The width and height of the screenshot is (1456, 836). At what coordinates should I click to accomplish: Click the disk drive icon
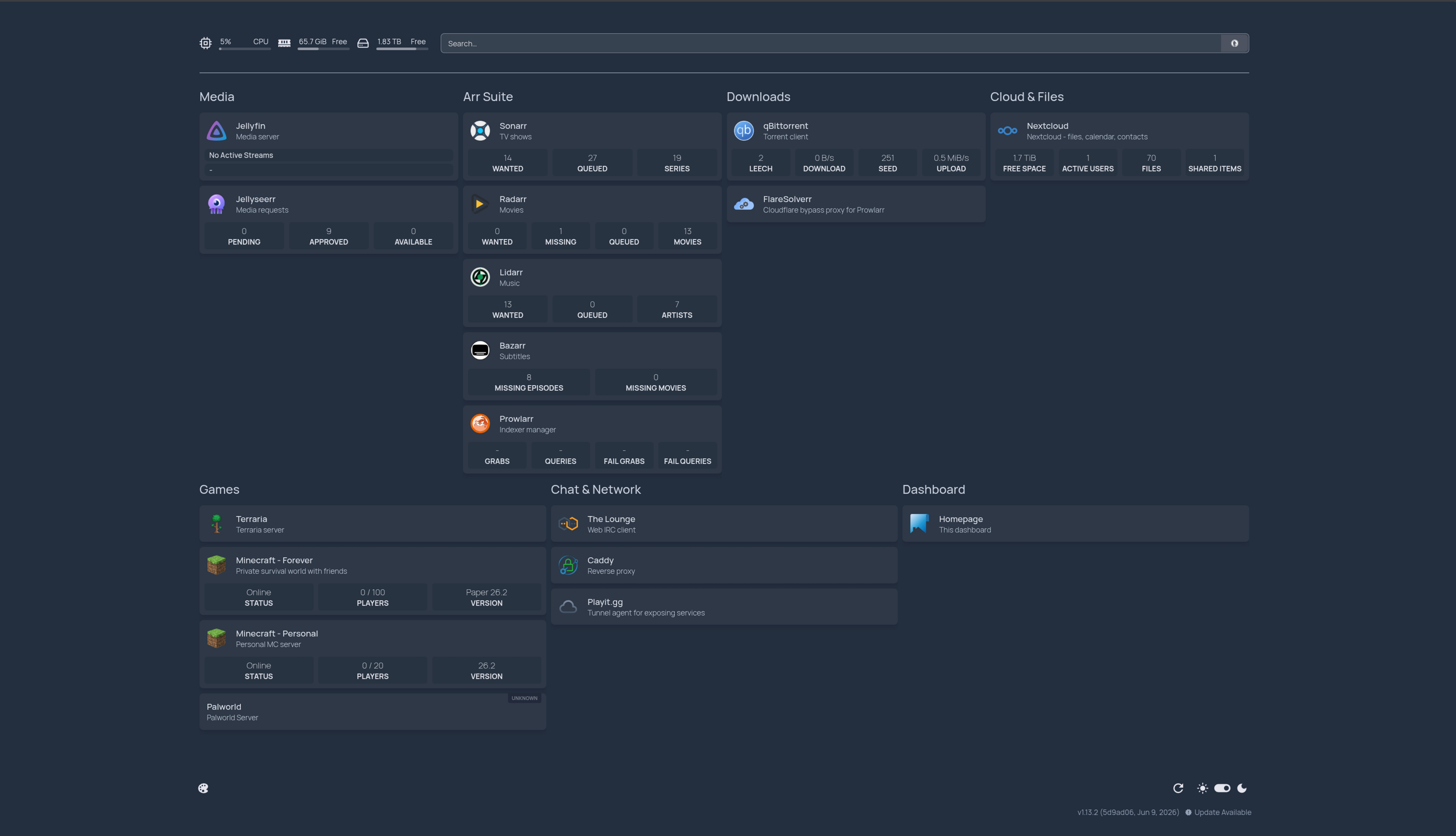click(363, 43)
